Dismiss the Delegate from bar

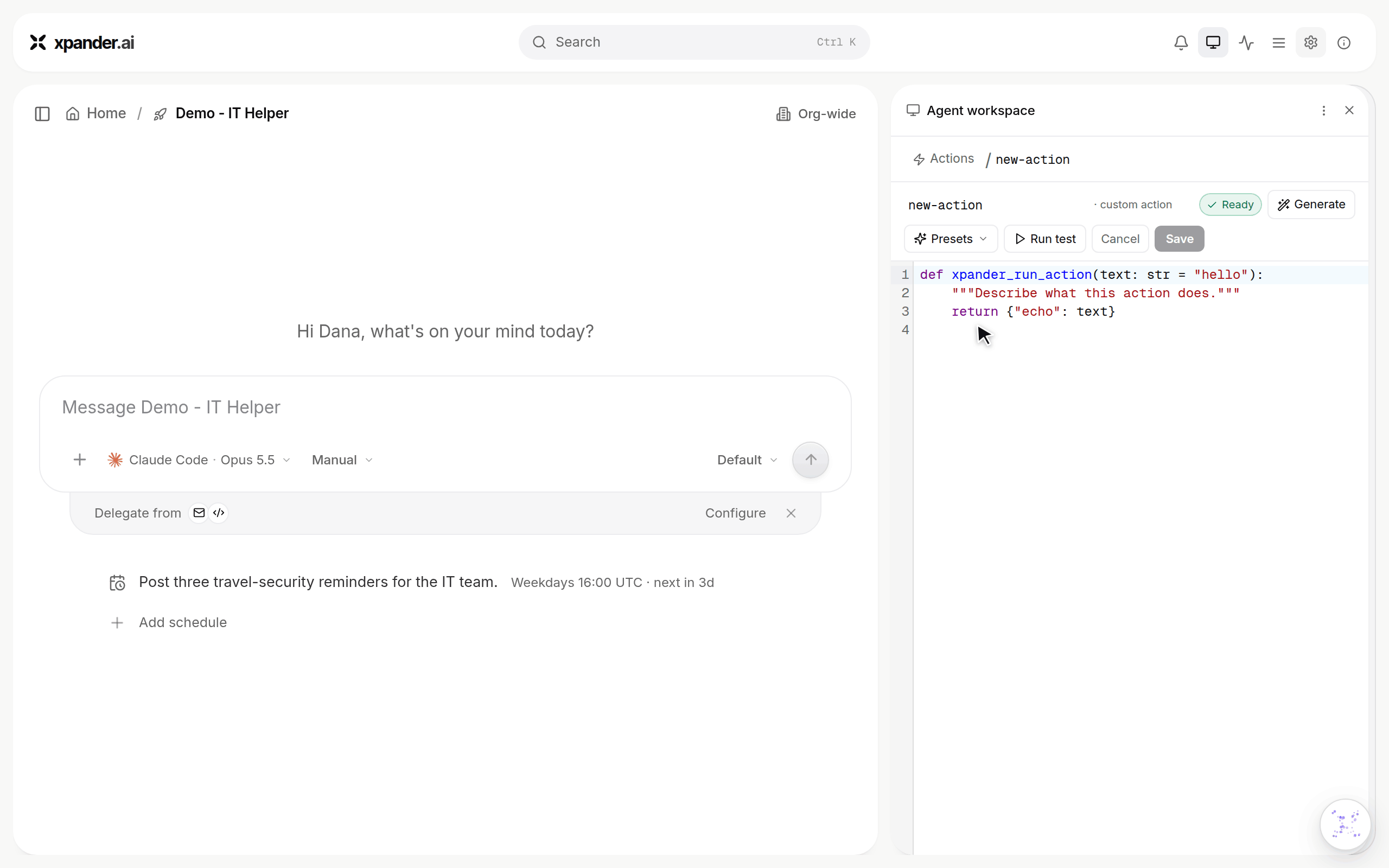(x=791, y=513)
